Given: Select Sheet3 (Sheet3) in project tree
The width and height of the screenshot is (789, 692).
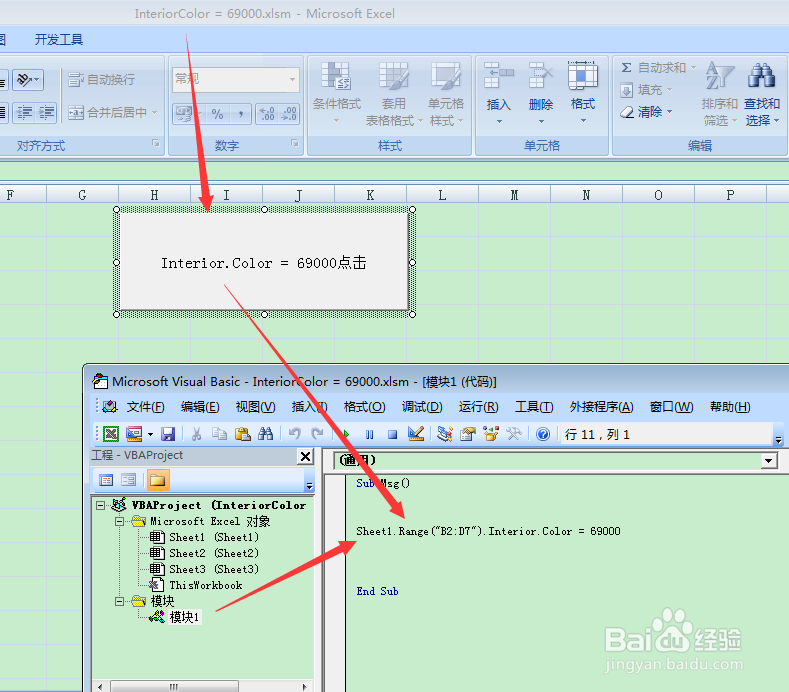Looking at the screenshot, I should click(x=214, y=569).
